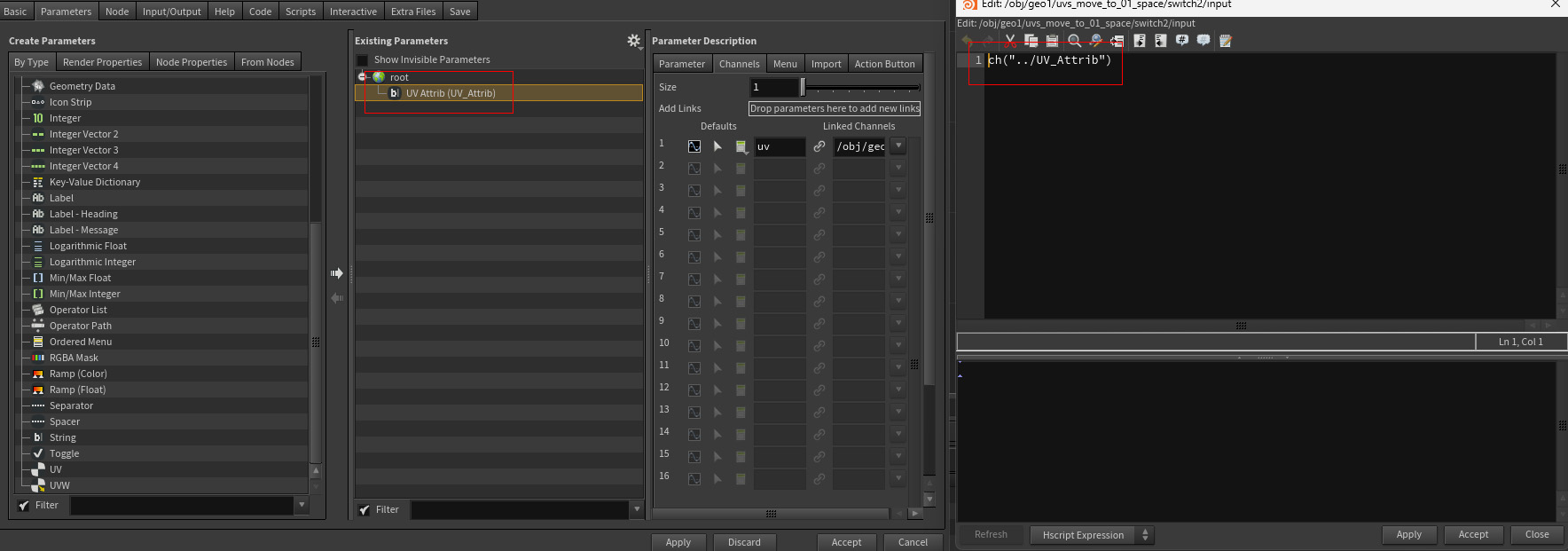
Task: Open Create Parameters filter dropdown arrow
Action: (x=302, y=505)
